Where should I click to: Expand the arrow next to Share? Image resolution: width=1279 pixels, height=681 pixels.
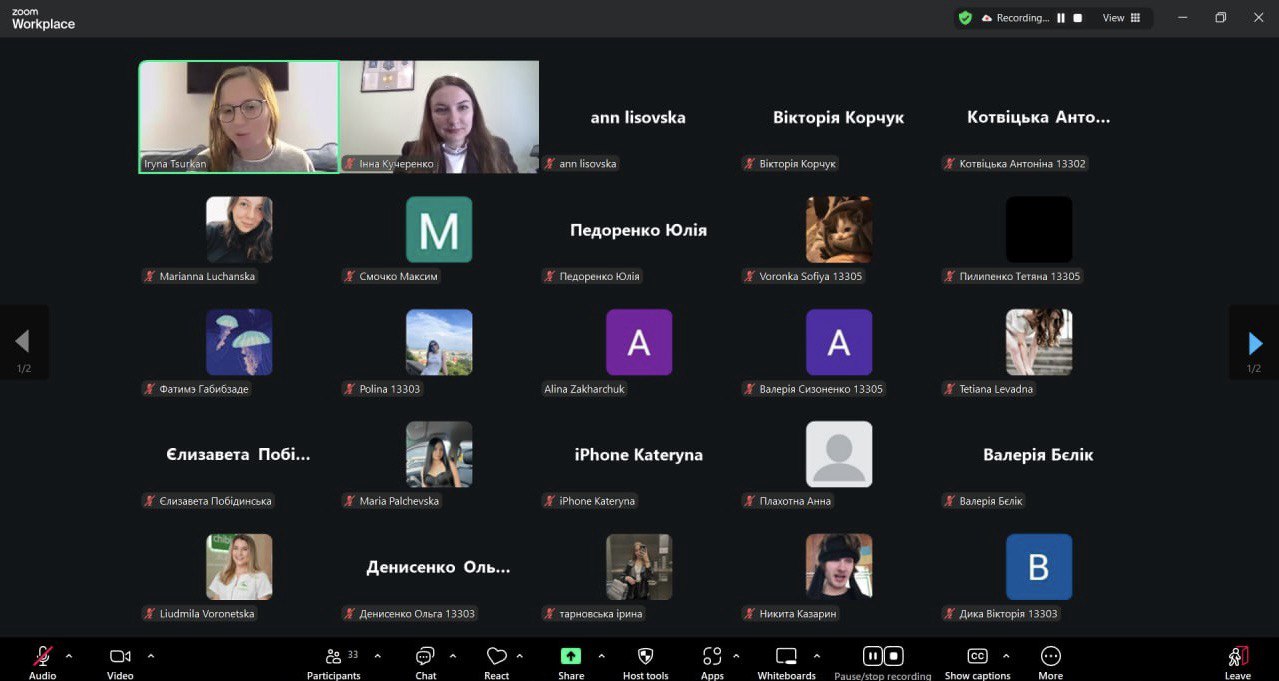601,656
